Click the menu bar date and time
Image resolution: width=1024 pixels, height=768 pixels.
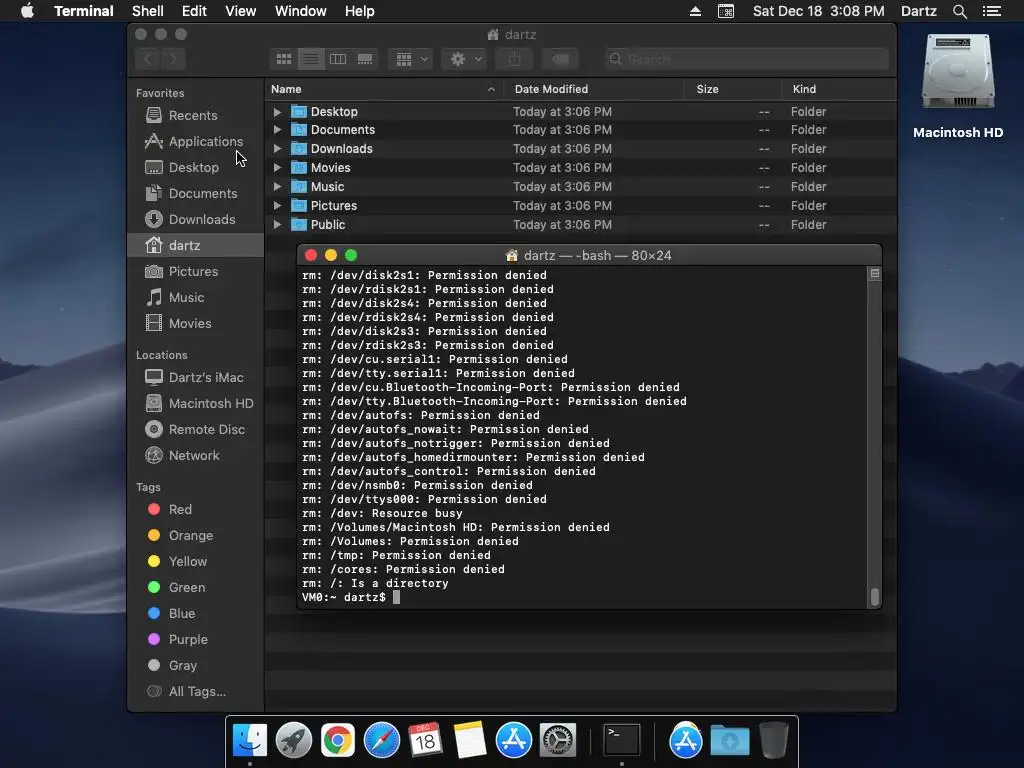tap(818, 11)
